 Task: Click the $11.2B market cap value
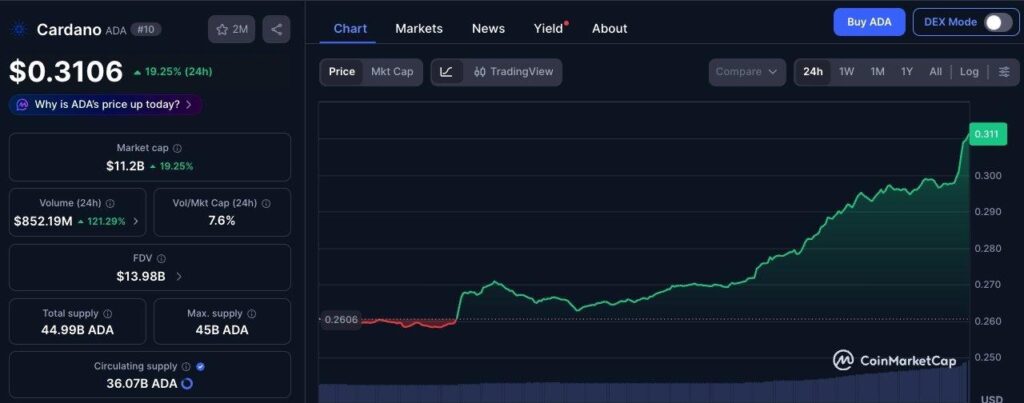[x=125, y=166]
